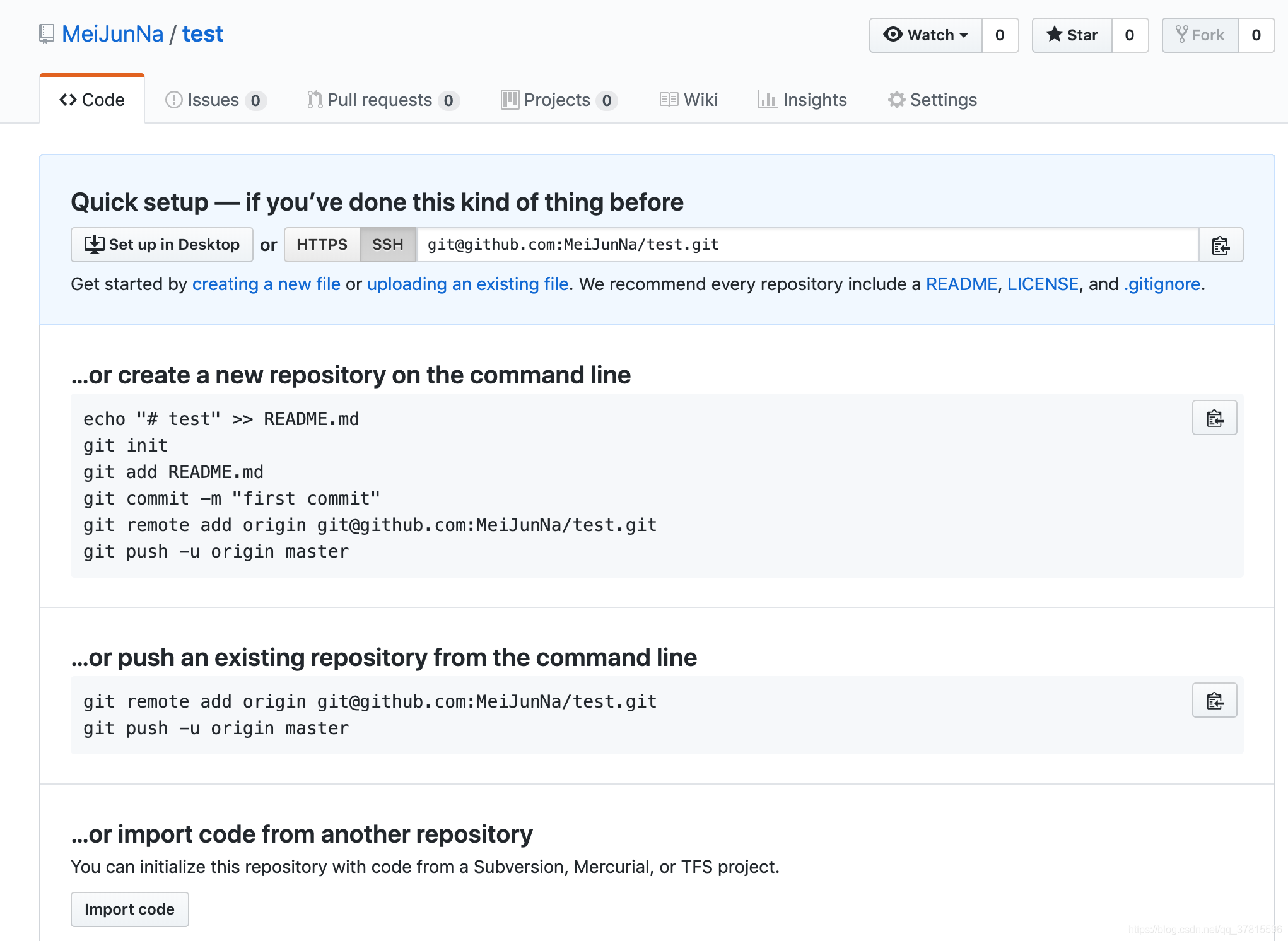Follow the uploading an existing file link

tap(468, 284)
